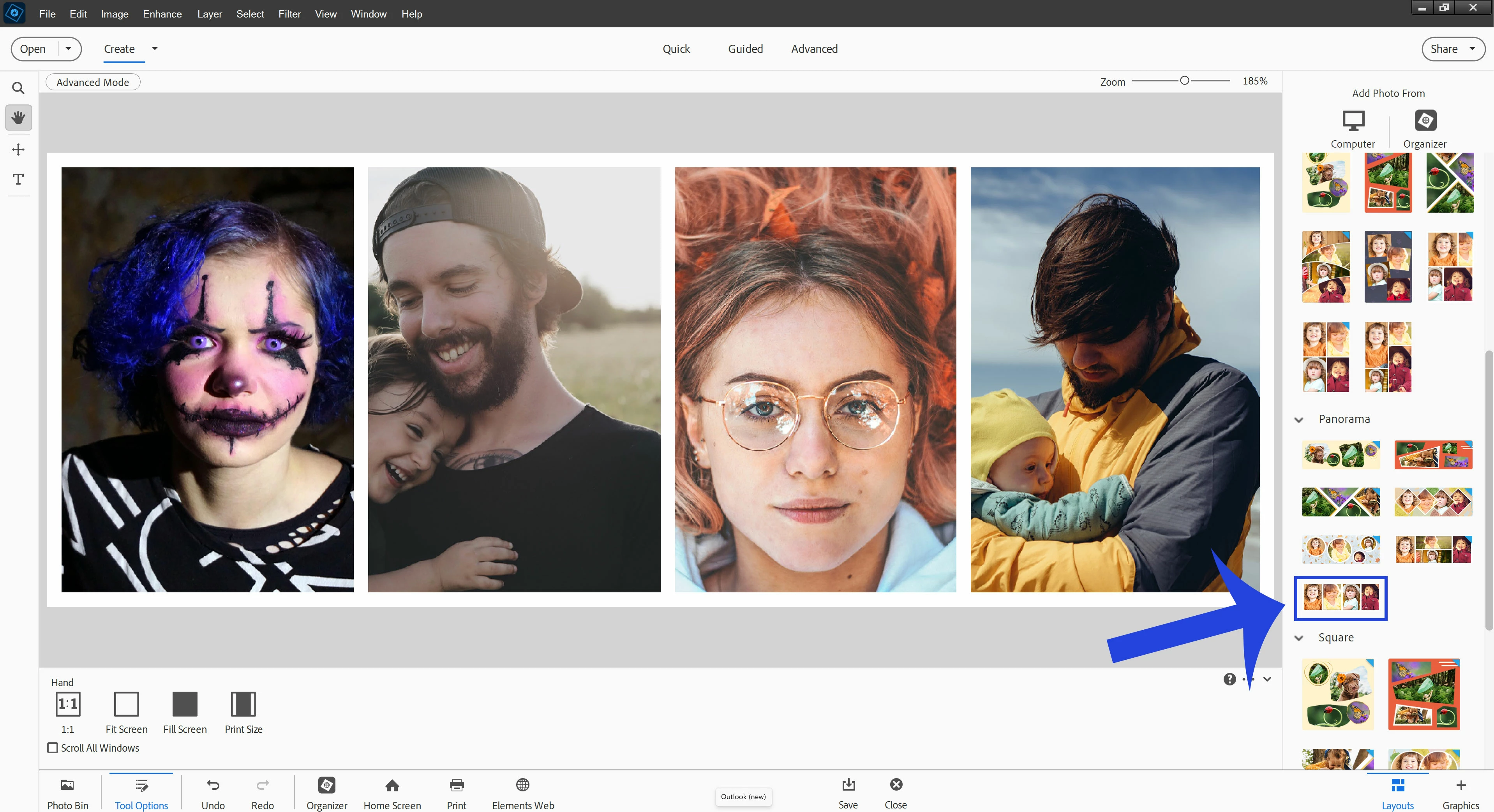Image resolution: width=1494 pixels, height=812 pixels.
Task: Show the Layouts panel
Action: pos(1397,793)
